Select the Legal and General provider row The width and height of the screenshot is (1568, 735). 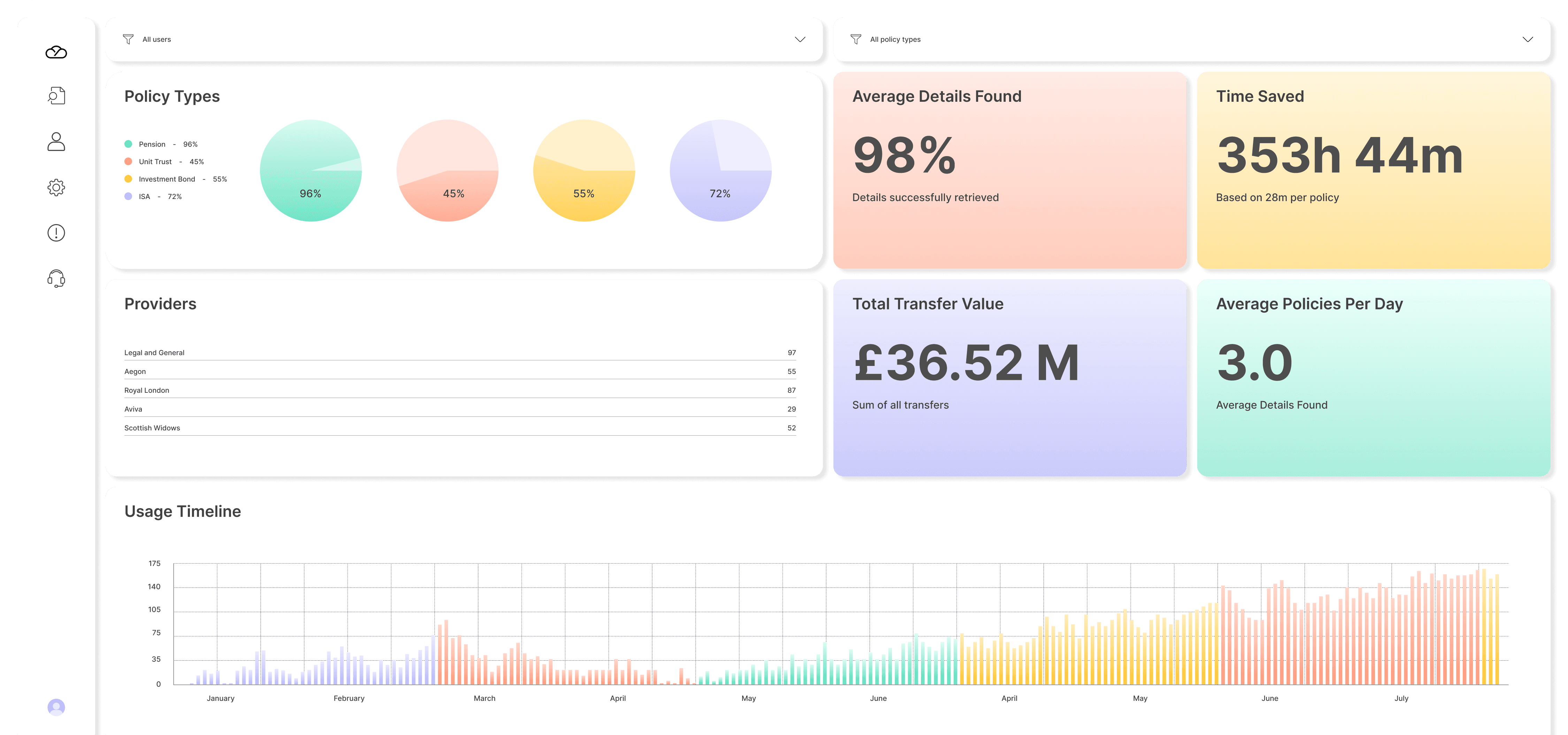(x=460, y=353)
